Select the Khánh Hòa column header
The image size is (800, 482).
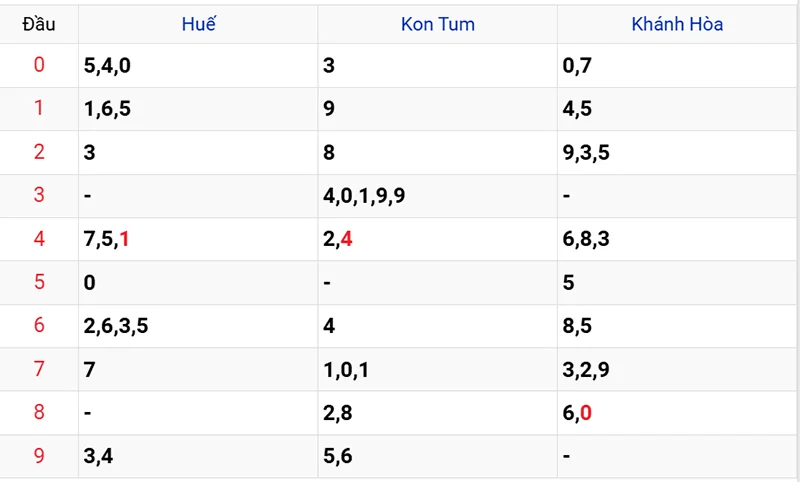tap(677, 25)
